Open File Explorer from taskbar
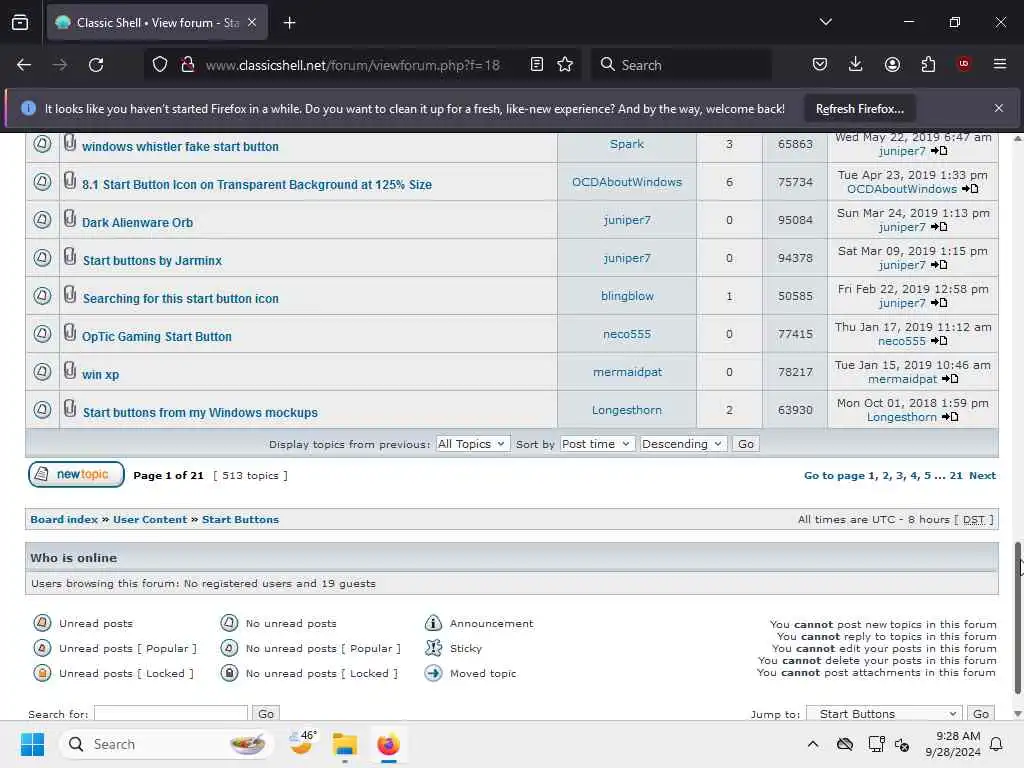Viewport: 1024px width, 768px height. pos(344,744)
